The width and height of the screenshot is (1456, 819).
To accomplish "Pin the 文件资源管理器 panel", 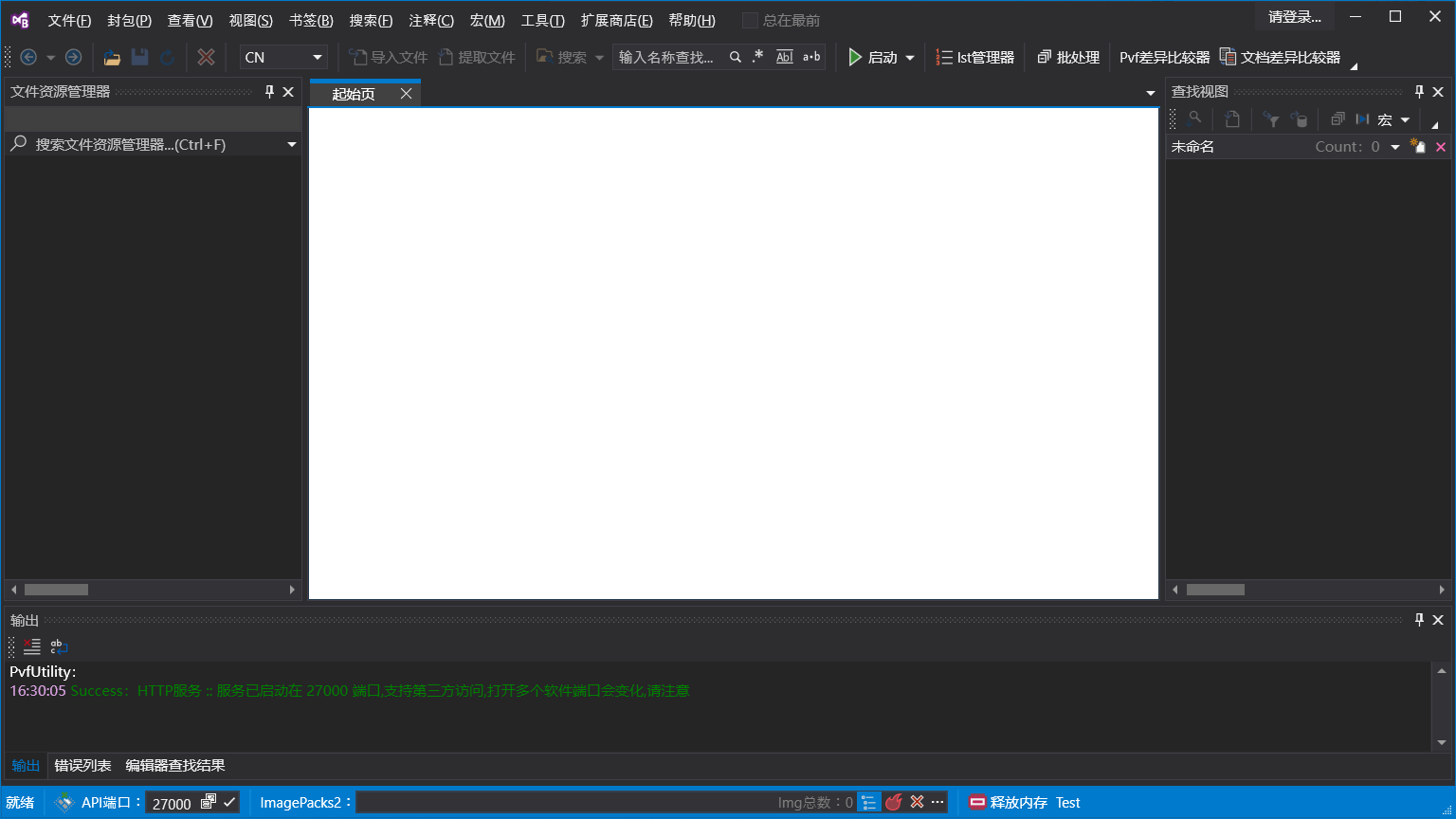I will pos(269,92).
